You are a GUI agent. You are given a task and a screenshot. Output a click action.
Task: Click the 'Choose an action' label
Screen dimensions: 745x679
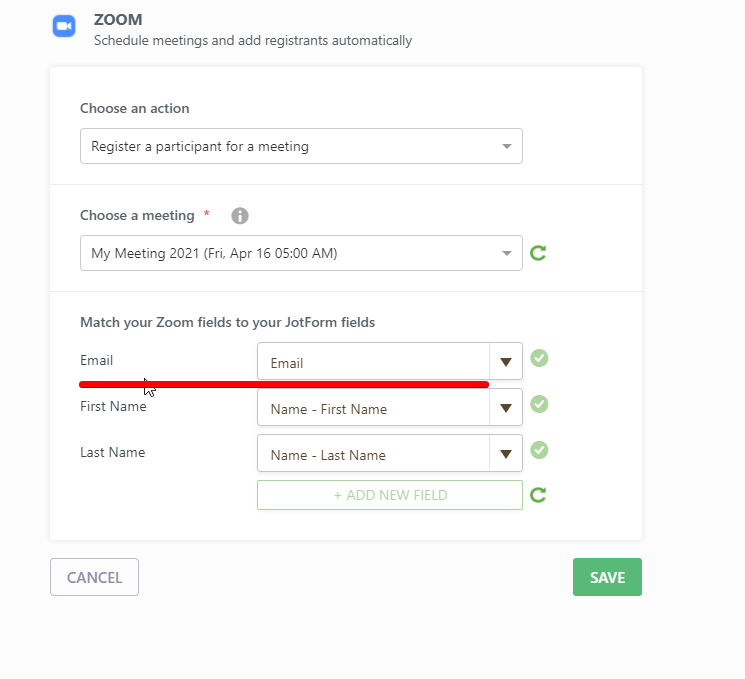134,108
